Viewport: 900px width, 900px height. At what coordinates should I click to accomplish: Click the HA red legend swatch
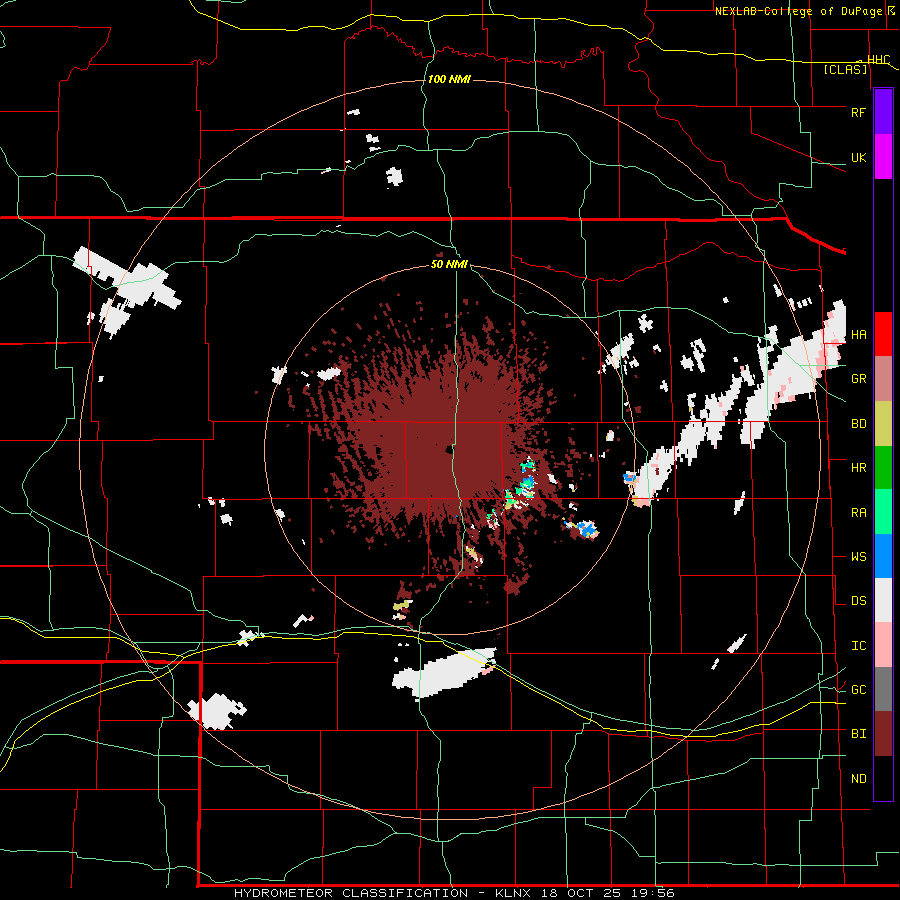[x=883, y=334]
